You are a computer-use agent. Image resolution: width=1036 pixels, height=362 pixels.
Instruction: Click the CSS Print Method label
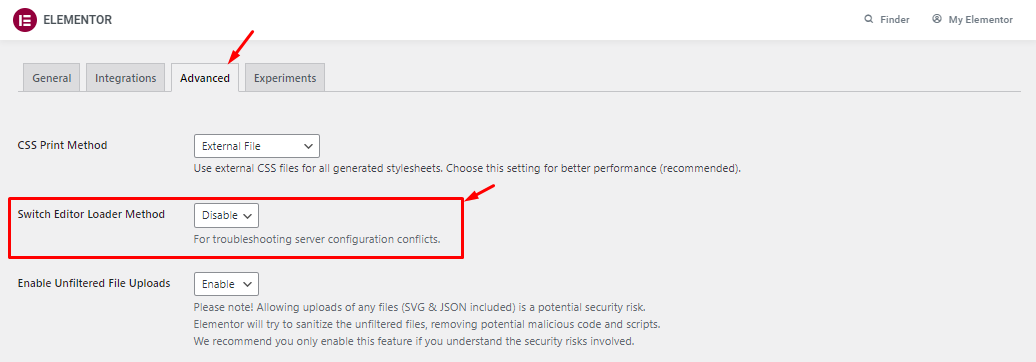(62, 145)
